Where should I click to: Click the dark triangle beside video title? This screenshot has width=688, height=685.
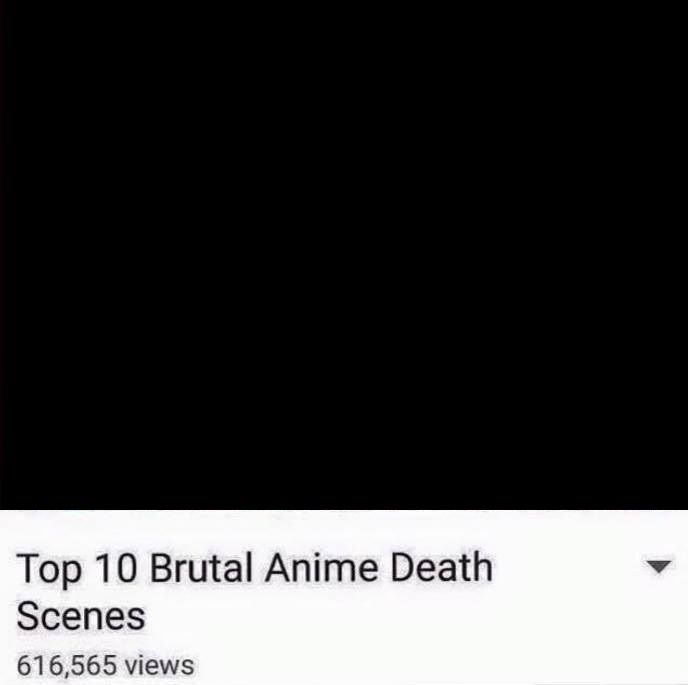659,567
